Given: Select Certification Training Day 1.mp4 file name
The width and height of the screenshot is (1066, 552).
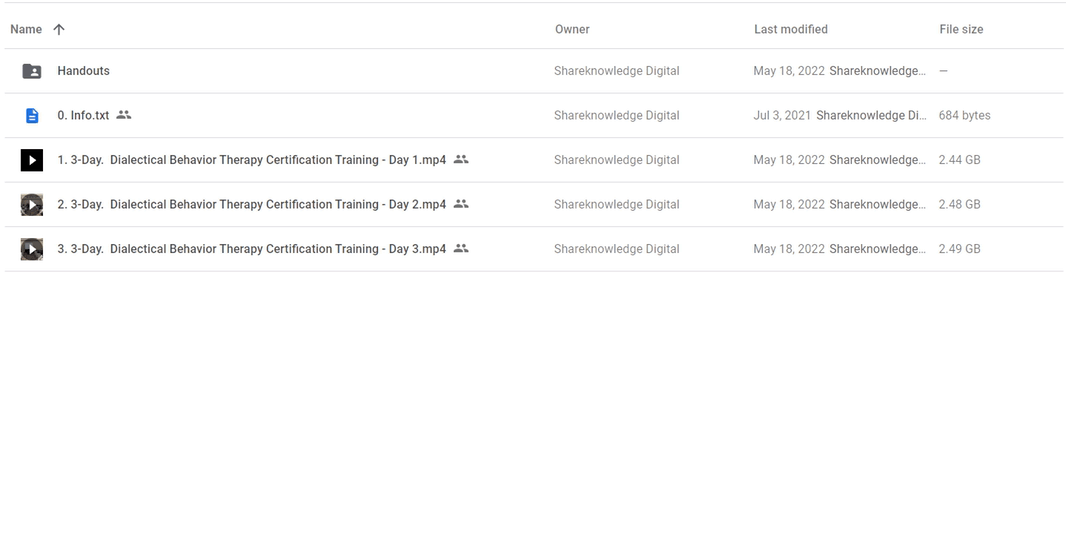Looking at the screenshot, I should 252,160.
